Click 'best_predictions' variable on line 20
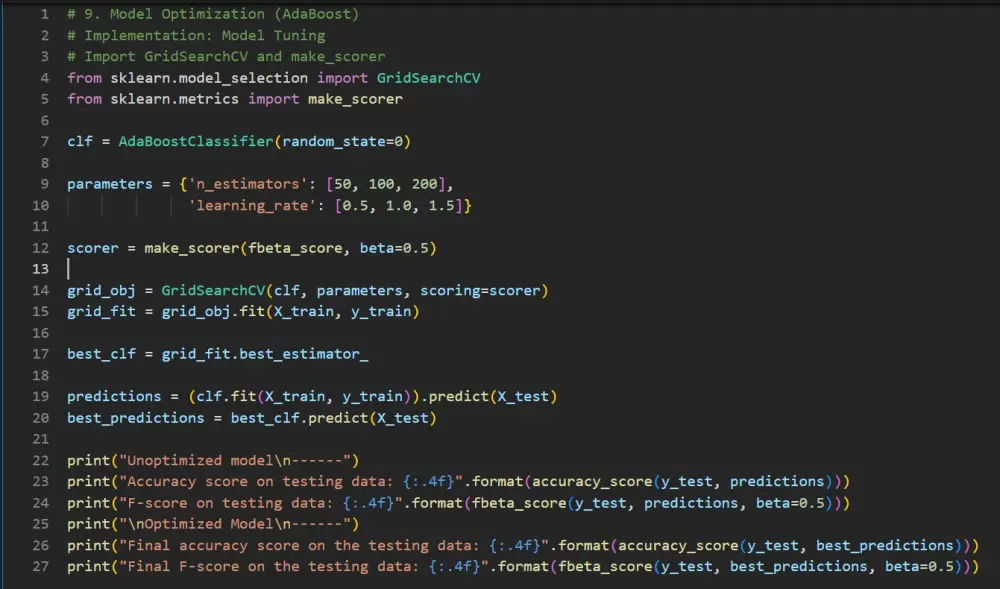 coord(136,418)
